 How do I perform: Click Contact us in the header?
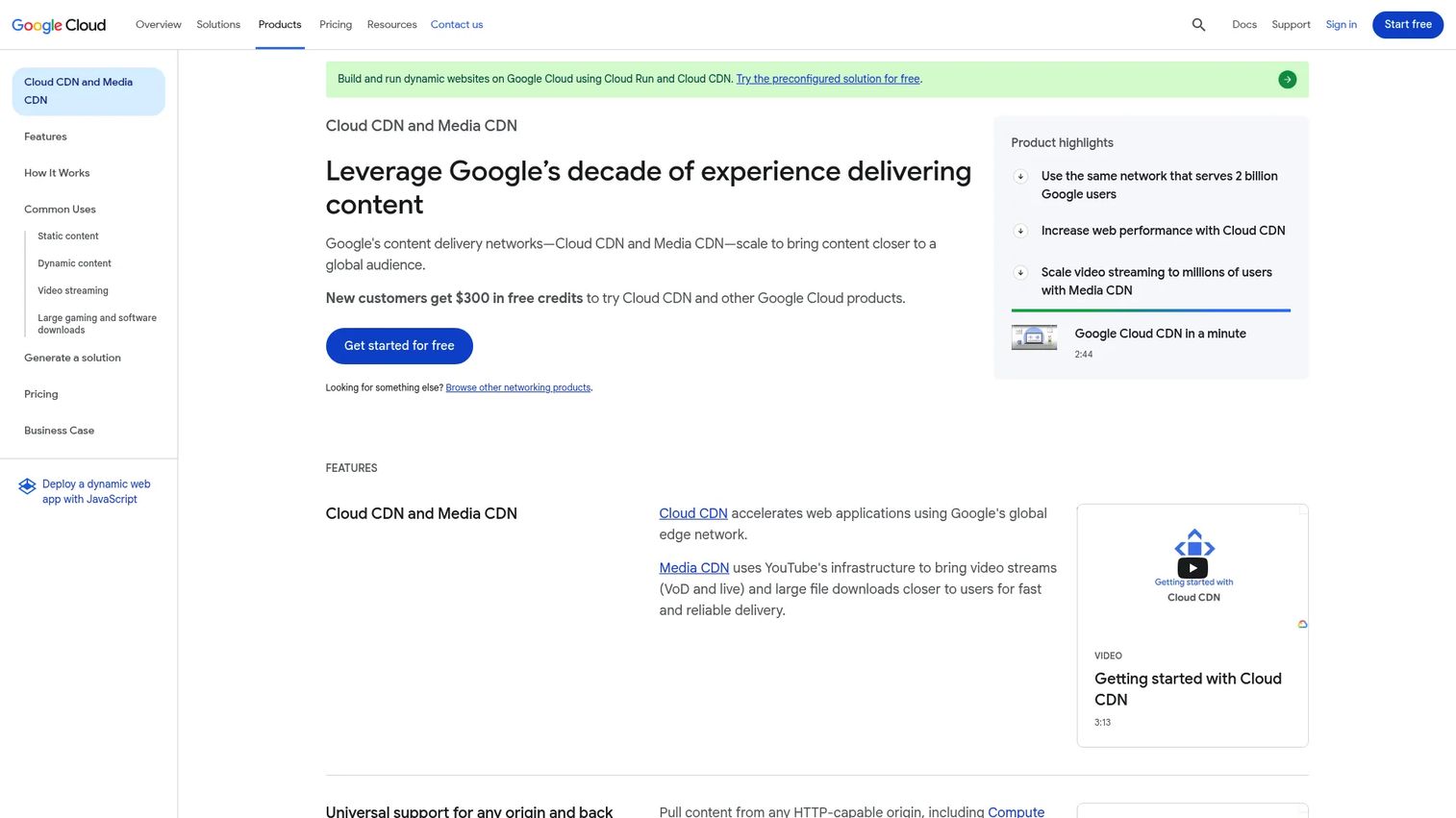pos(457,25)
